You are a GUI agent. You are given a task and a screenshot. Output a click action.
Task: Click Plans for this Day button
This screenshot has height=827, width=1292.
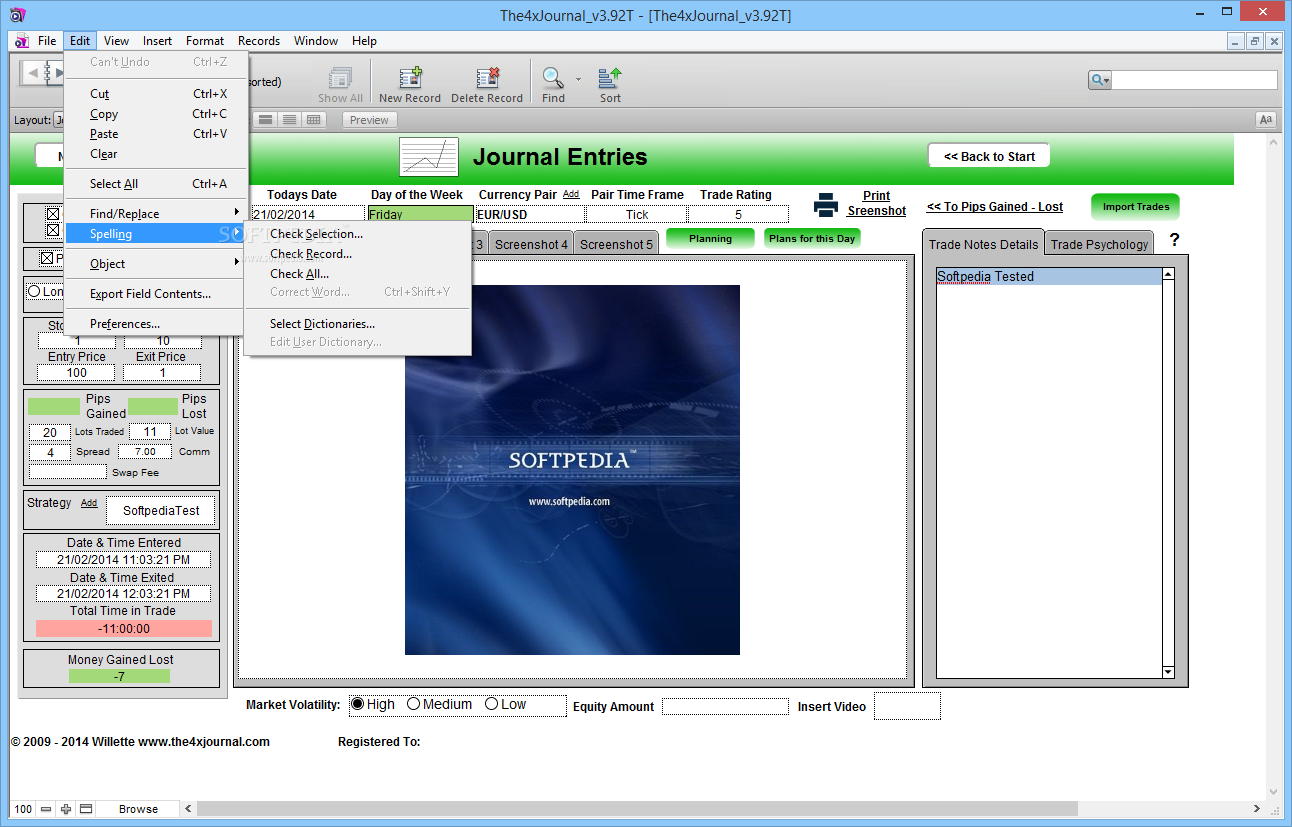point(812,238)
